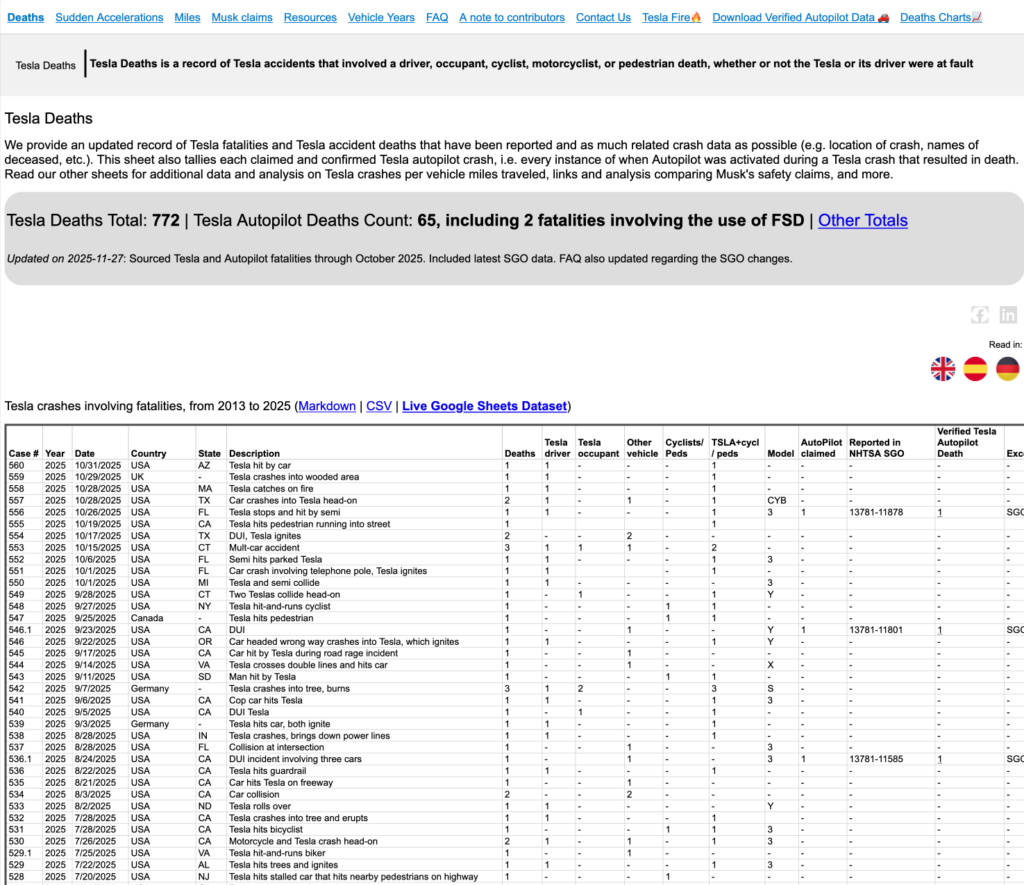Select 'Tesla hits pedestrian running into street'
The height and width of the screenshot is (885, 1024).
click(x=310, y=524)
